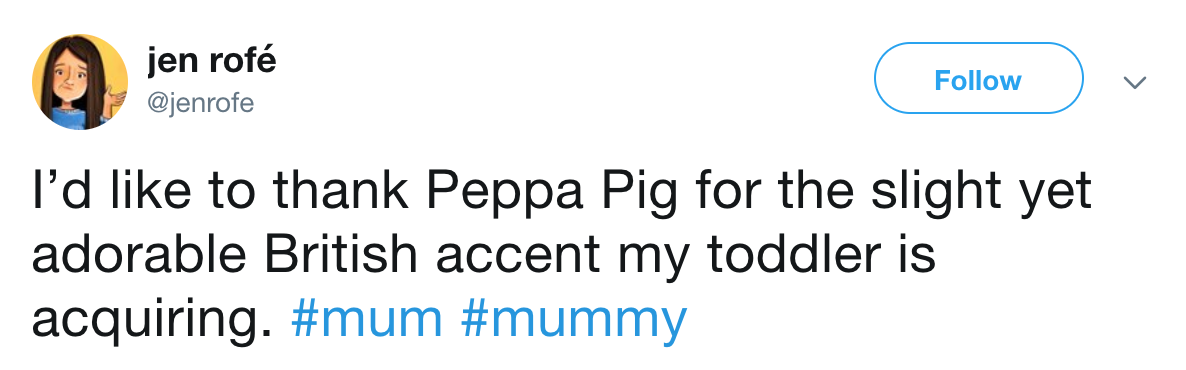This screenshot has width=1186, height=370.
Task: Click the word adorable in the tweet
Action: click(x=139, y=256)
